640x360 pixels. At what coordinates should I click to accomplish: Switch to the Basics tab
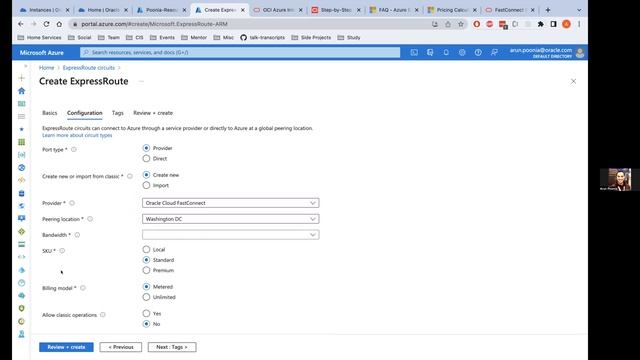50,113
